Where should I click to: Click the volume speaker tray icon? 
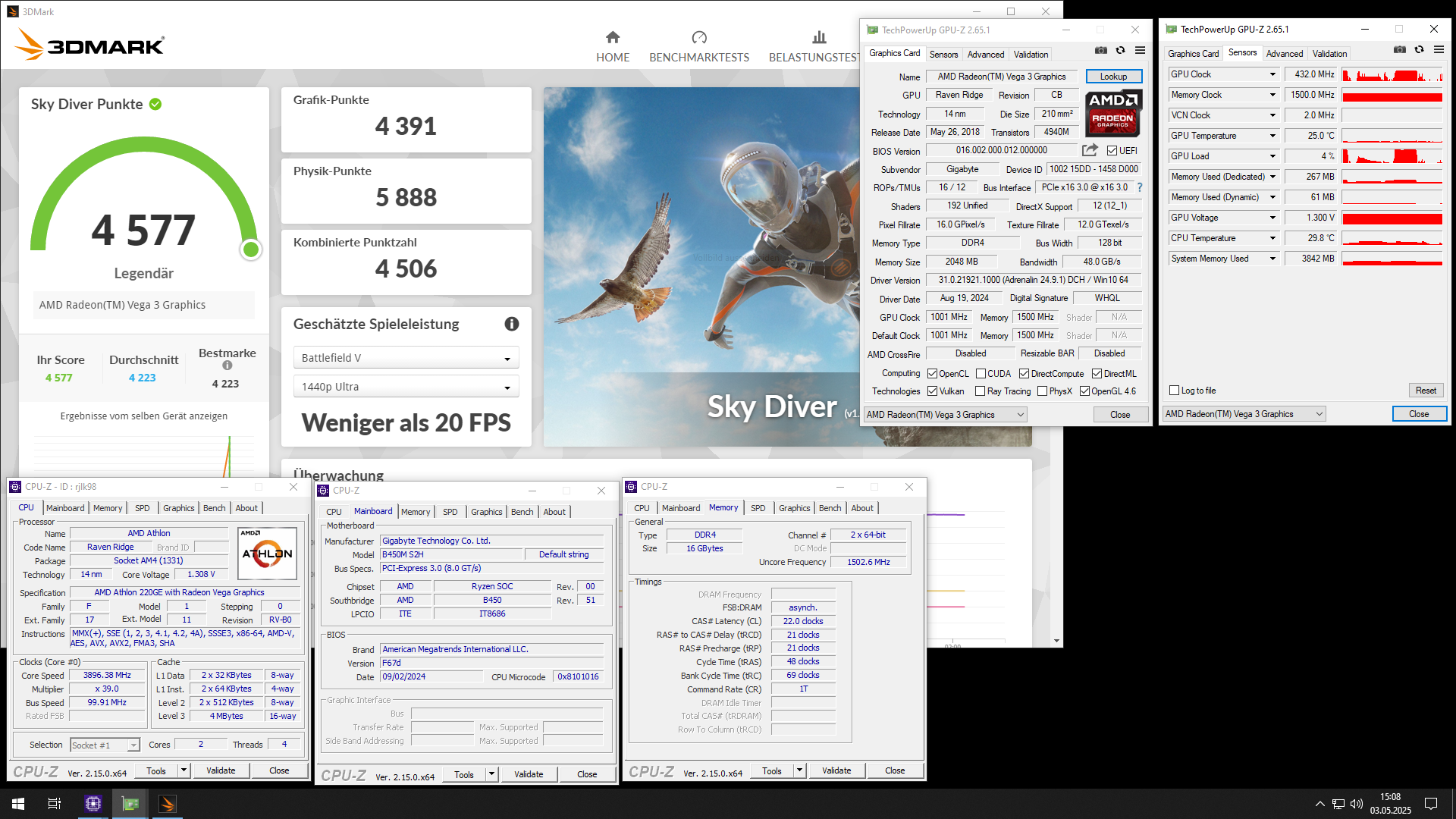pos(1357,804)
